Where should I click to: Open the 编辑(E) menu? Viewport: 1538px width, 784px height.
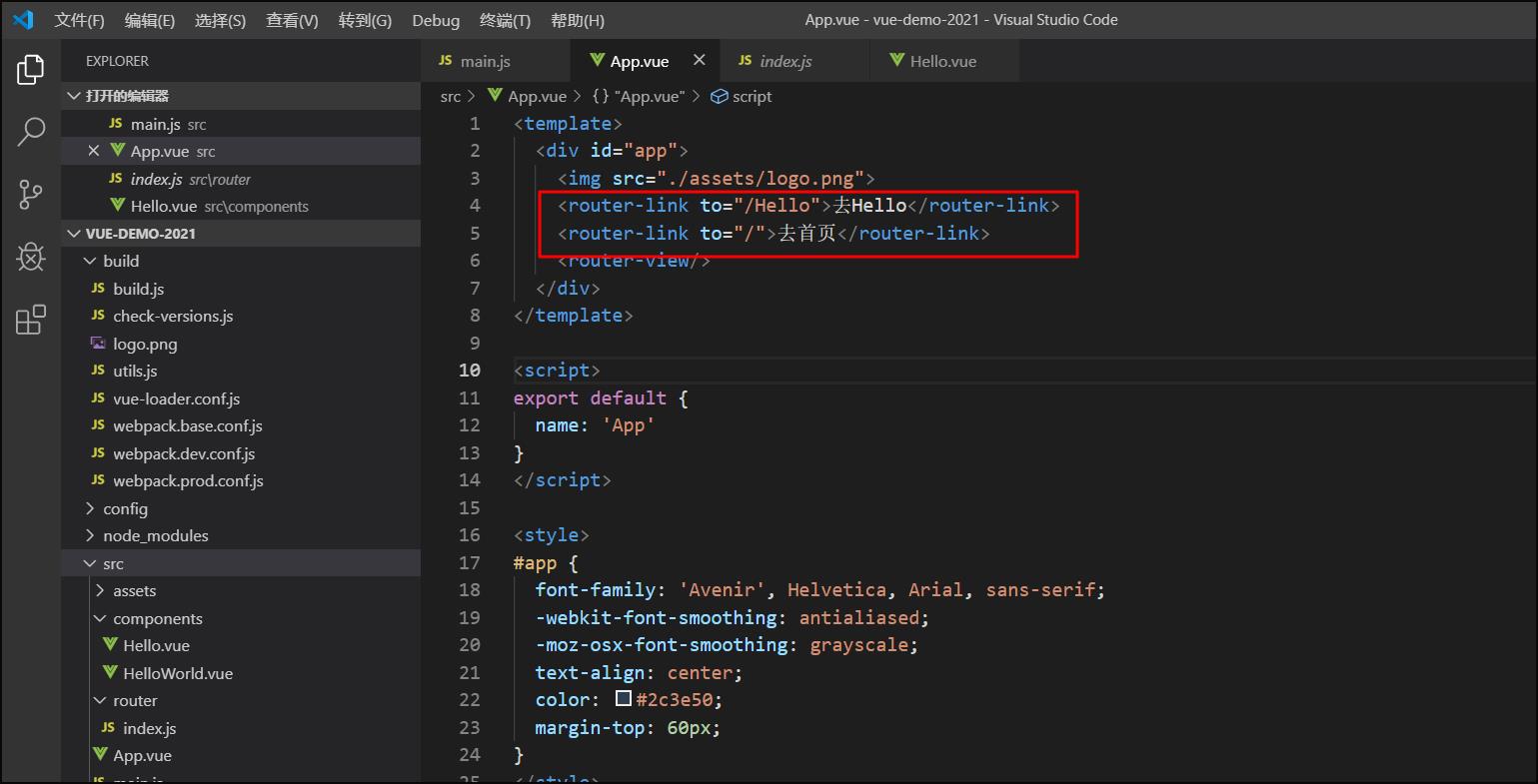[x=150, y=20]
